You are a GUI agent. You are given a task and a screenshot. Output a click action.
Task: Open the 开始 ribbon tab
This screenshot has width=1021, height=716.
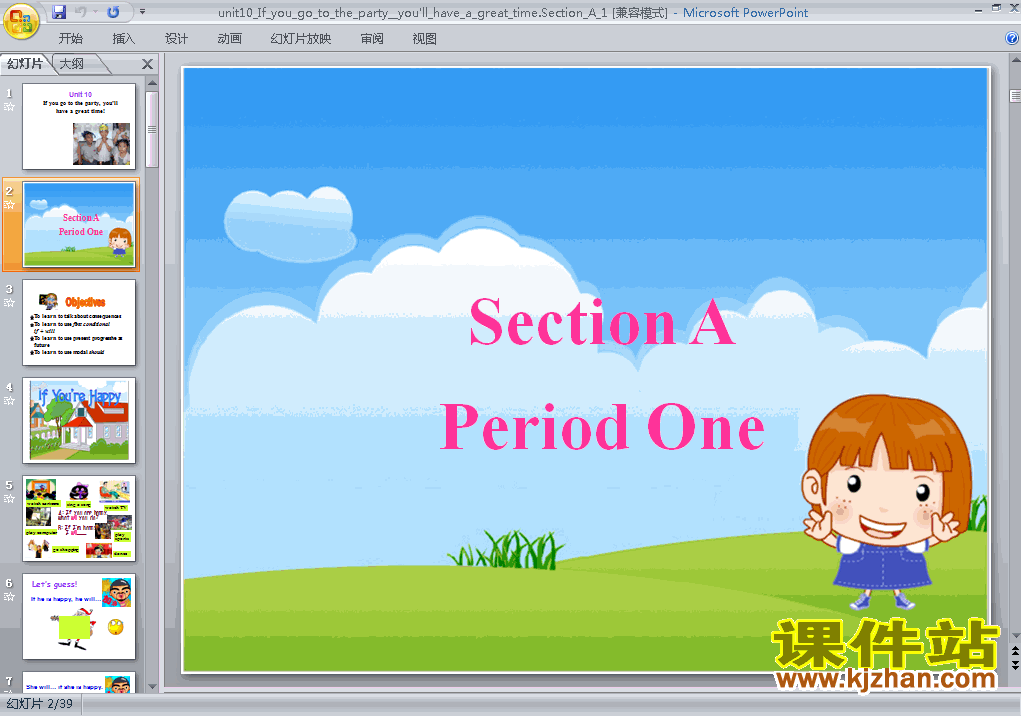(x=70, y=38)
